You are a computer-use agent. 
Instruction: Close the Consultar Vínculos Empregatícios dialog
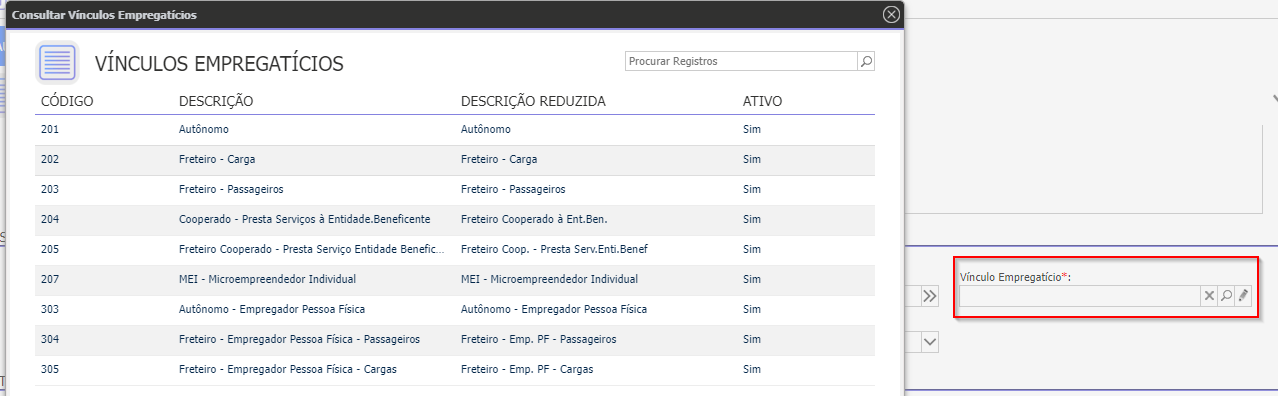point(891,14)
